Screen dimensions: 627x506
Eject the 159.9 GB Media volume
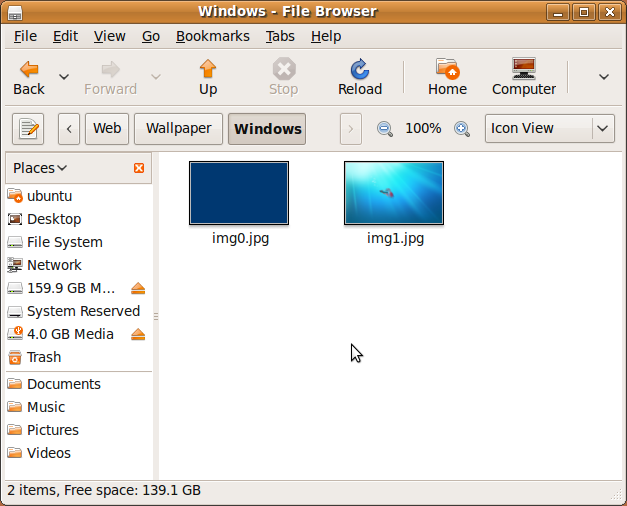[138, 289]
